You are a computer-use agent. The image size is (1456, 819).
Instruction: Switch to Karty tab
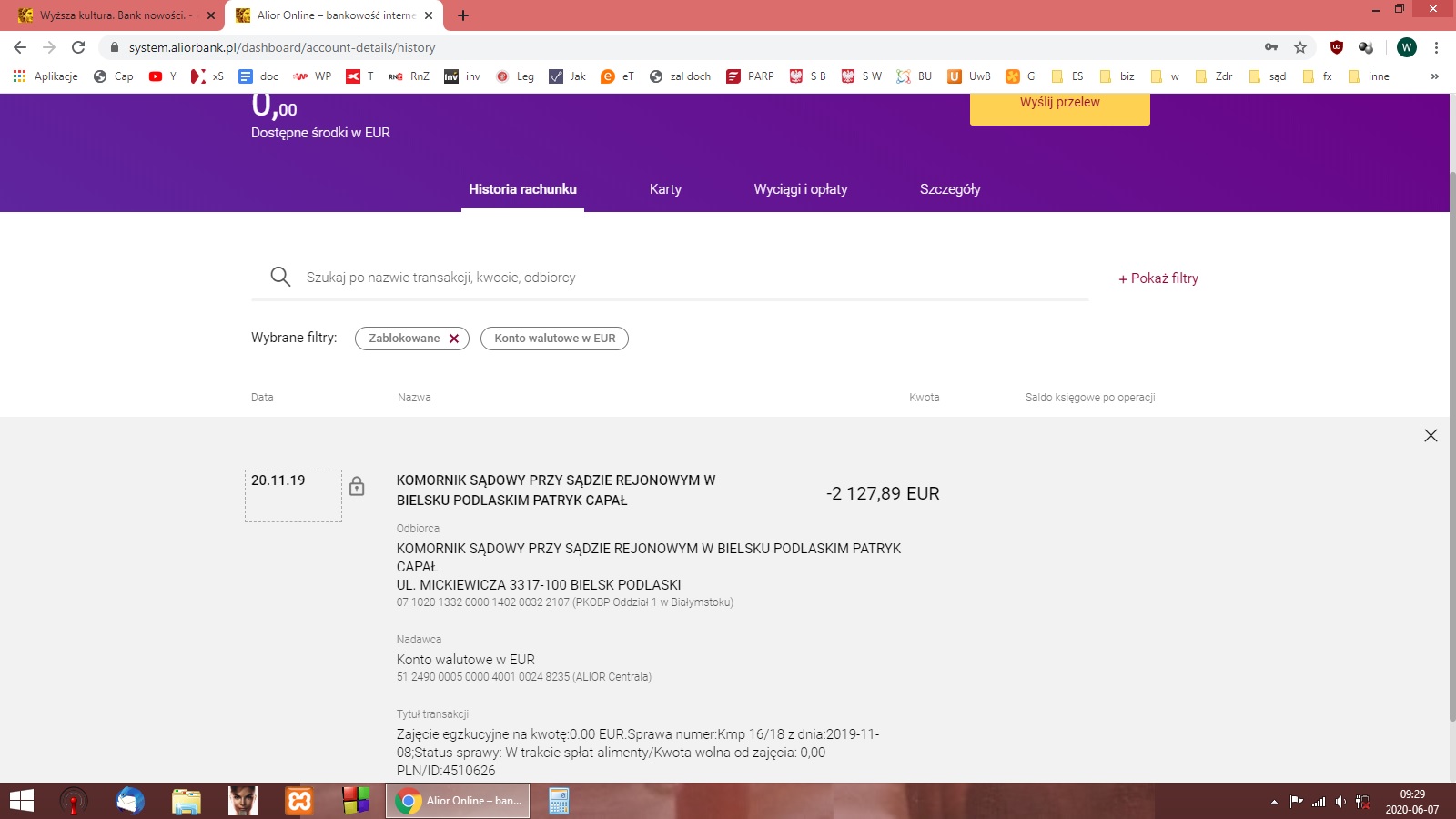point(665,189)
